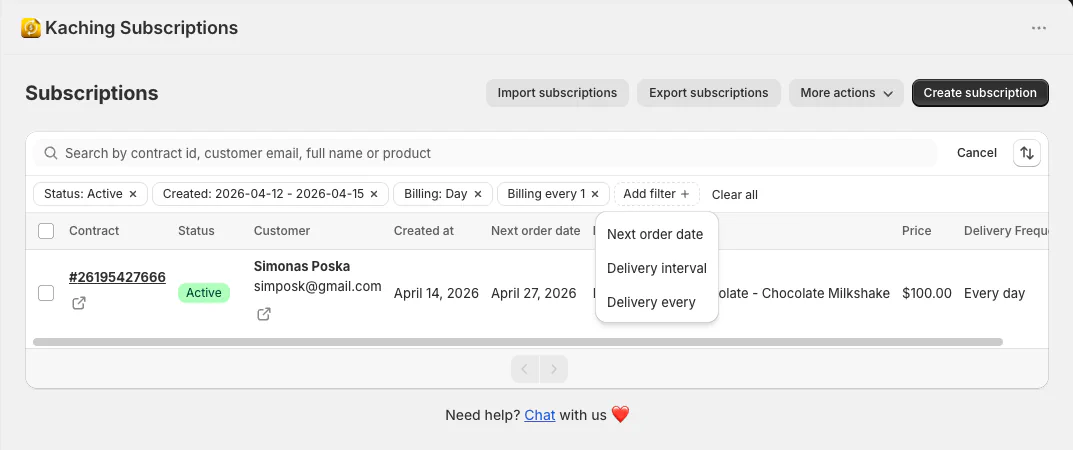Click Clear all filters
Viewport: 1073px width, 450px height.
pyautogui.click(x=734, y=195)
